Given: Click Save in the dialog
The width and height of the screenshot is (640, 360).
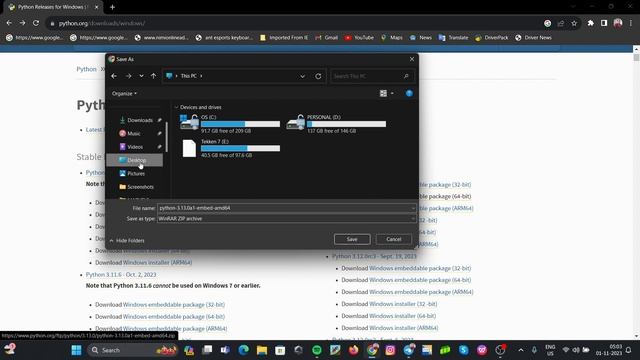Looking at the screenshot, I should coord(352,239).
